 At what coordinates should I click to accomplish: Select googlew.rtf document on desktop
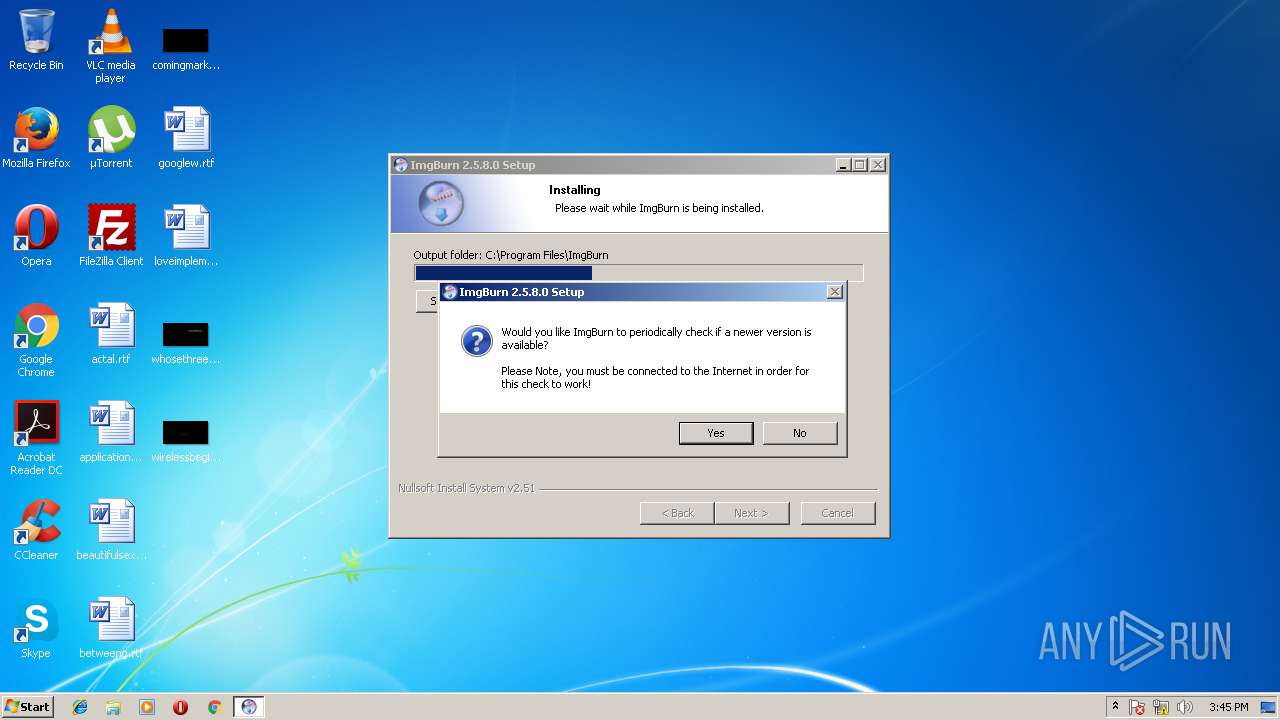point(186,138)
